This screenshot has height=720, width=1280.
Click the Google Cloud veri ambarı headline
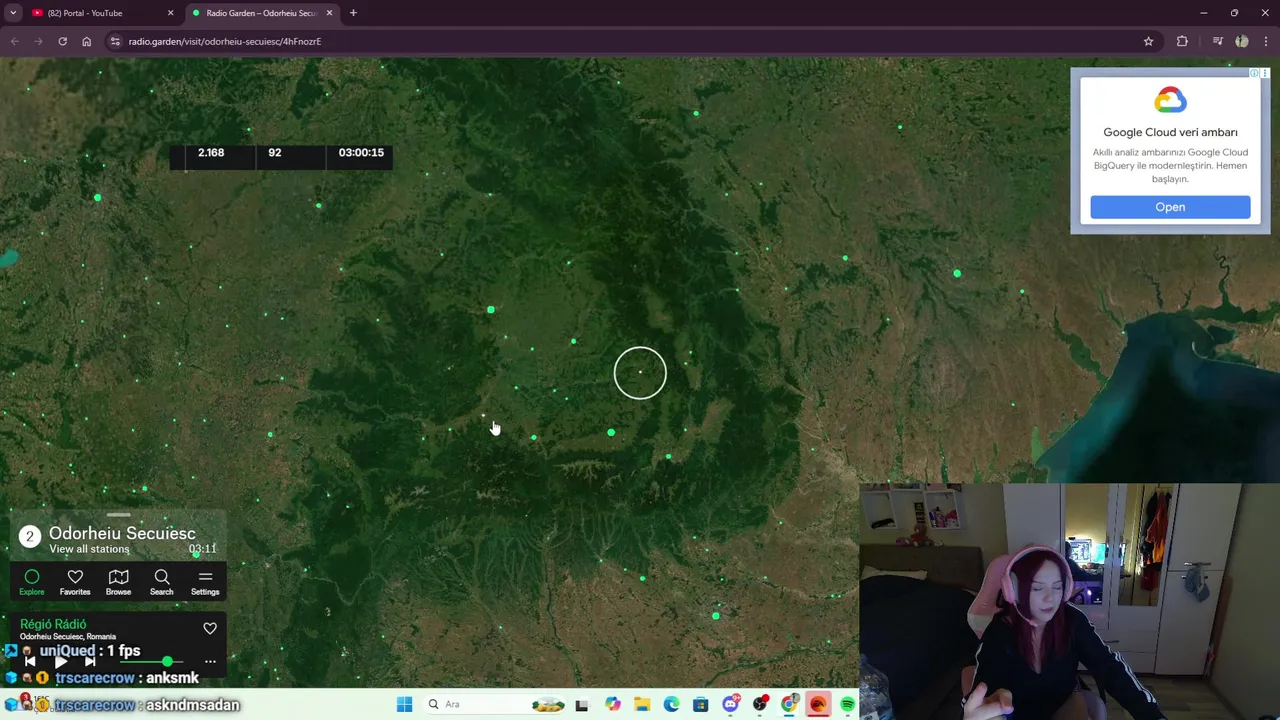[x=1170, y=132]
